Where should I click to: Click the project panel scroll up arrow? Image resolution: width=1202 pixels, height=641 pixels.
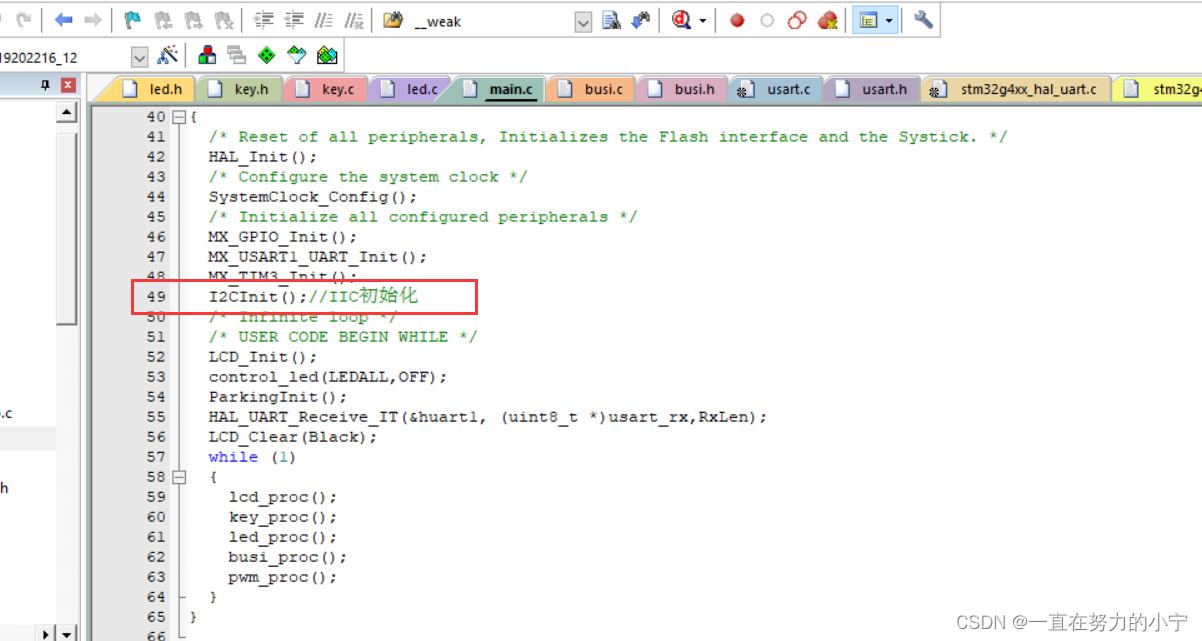(x=66, y=113)
